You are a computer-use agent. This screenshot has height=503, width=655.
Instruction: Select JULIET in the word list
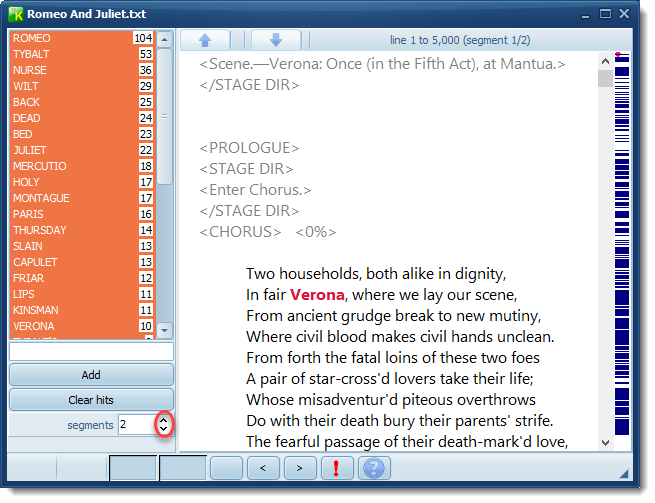(x=82, y=150)
